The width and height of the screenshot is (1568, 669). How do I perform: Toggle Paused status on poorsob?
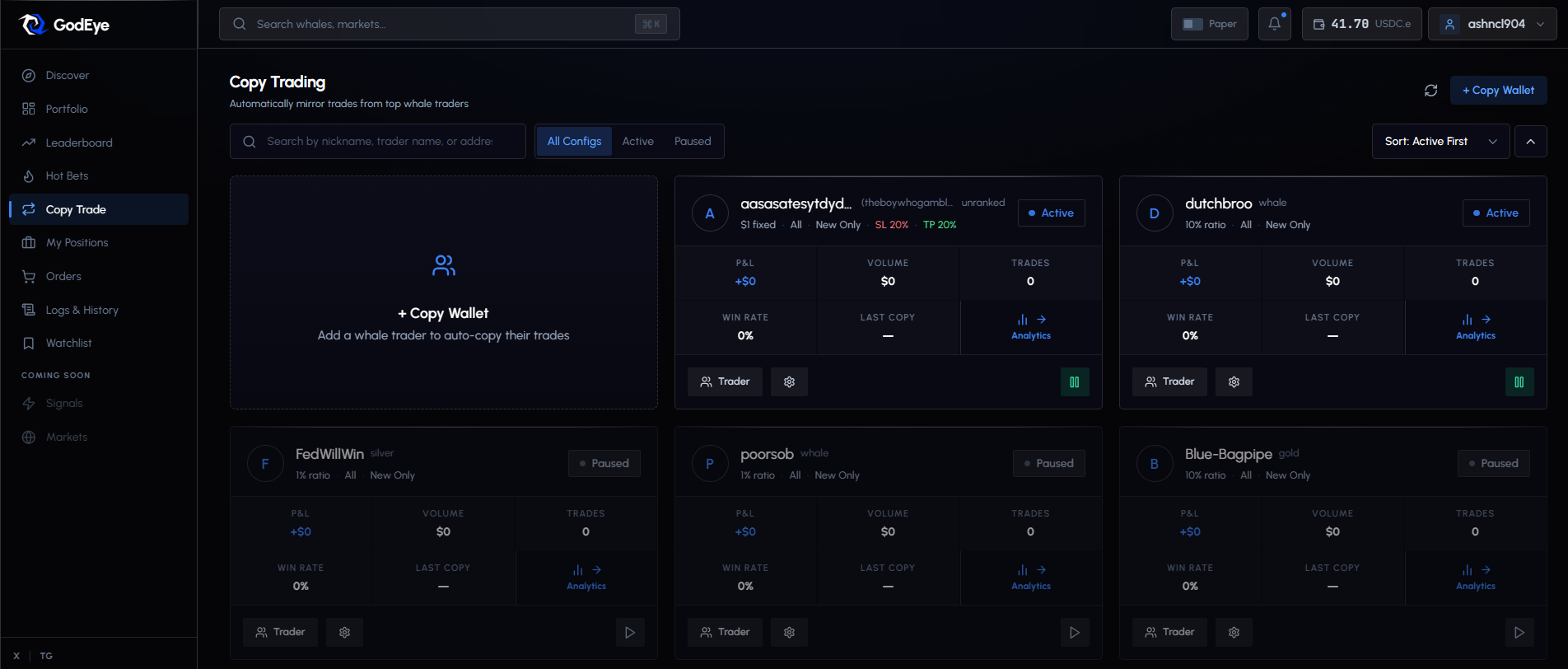click(1049, 463)
